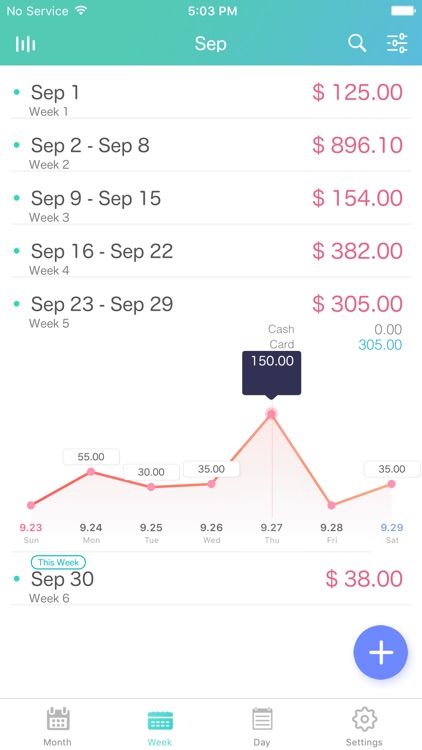Switch to the Month tab

pyautogui.click(x=58, y=726)
